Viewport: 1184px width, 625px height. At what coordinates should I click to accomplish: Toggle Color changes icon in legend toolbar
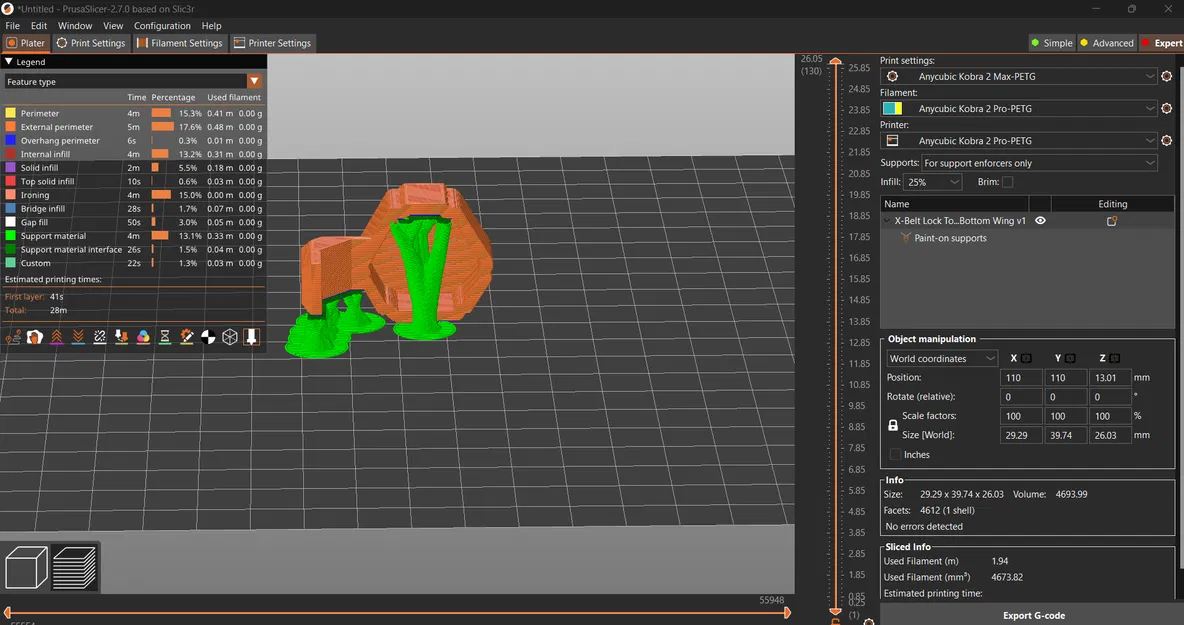(143, 337)
